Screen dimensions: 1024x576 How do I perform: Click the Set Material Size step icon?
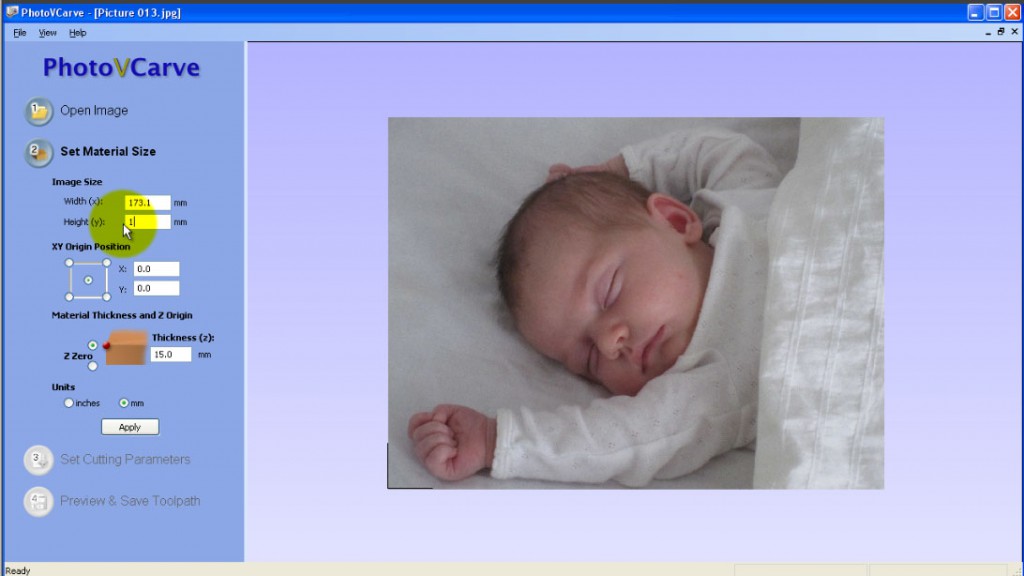pyautogui.click(x=39, y=152)
